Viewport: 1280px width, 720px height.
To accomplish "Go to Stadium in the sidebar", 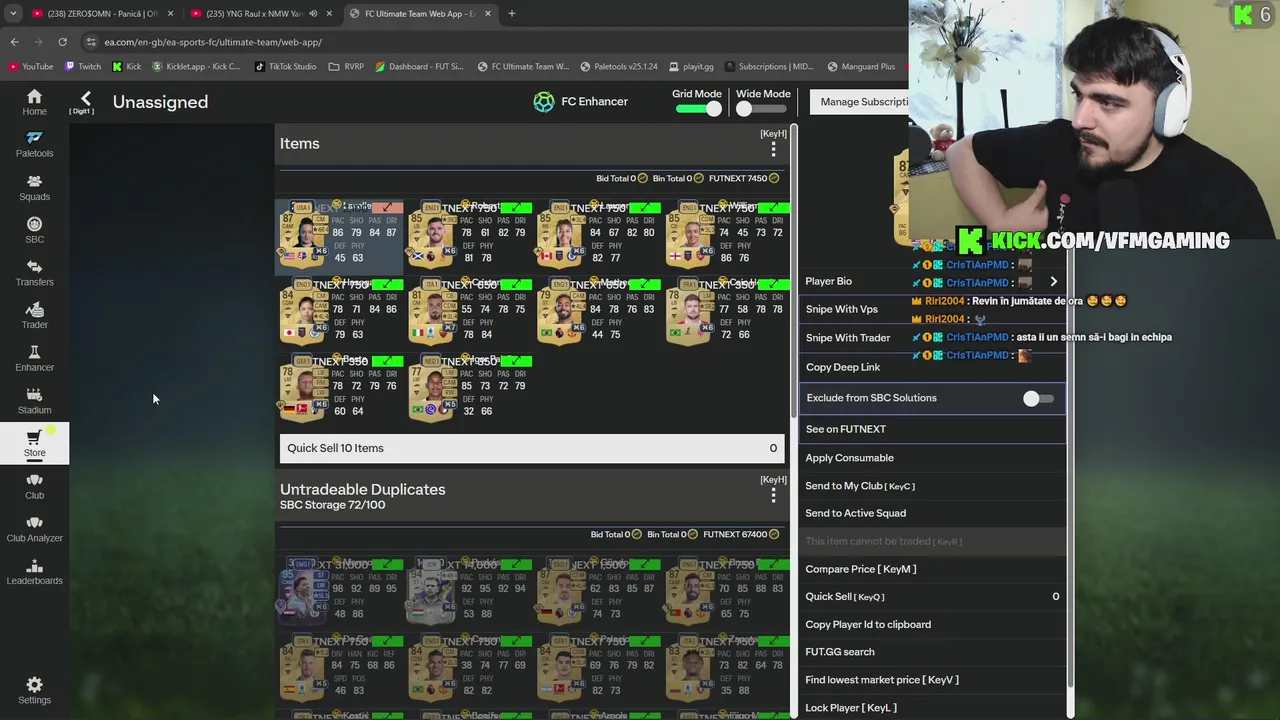I will click(34, 400).
